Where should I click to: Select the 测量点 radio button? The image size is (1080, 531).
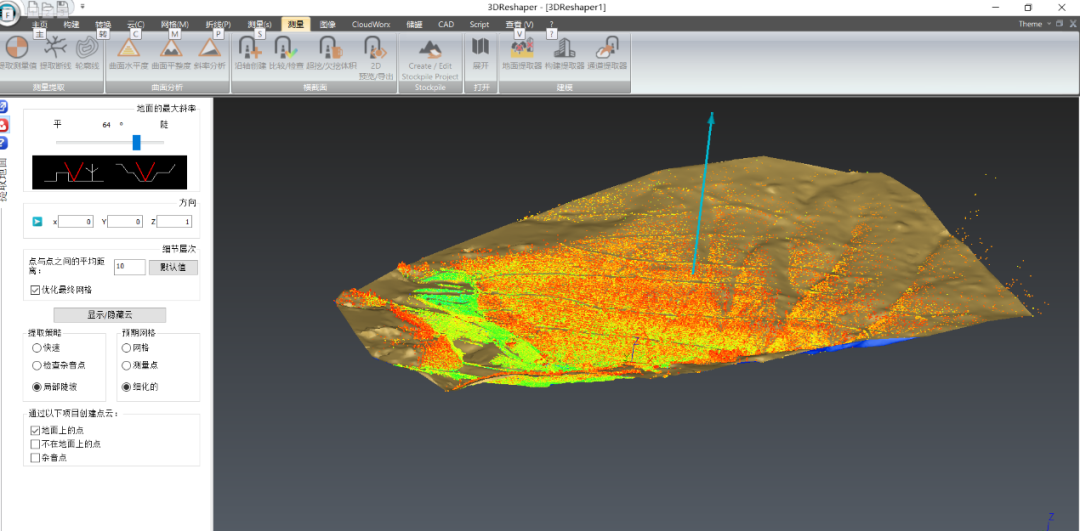pos(126,366)
